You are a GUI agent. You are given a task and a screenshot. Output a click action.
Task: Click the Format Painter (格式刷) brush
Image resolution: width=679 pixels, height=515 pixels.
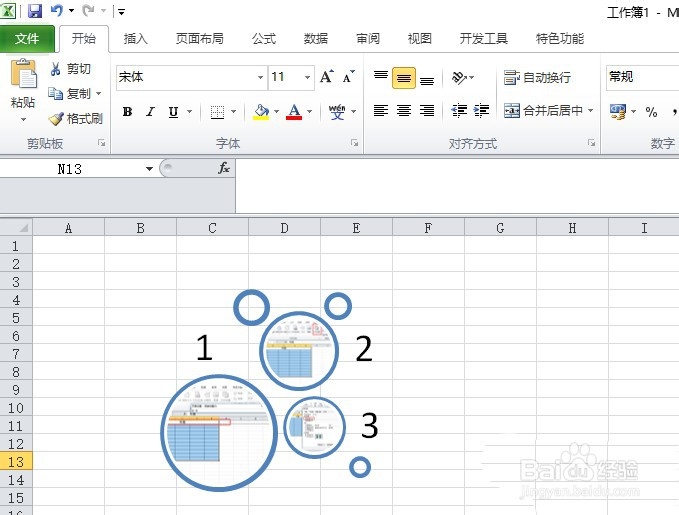56,119
